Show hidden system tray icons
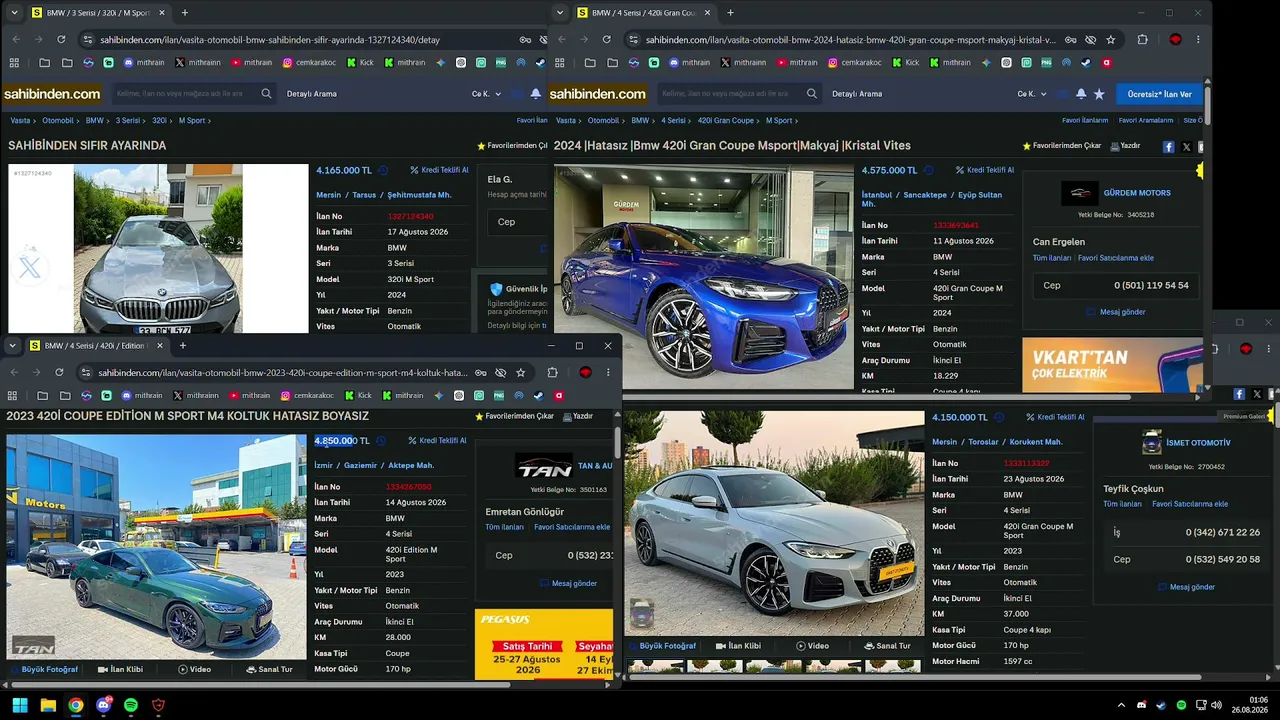 [x=1121, y=705]
